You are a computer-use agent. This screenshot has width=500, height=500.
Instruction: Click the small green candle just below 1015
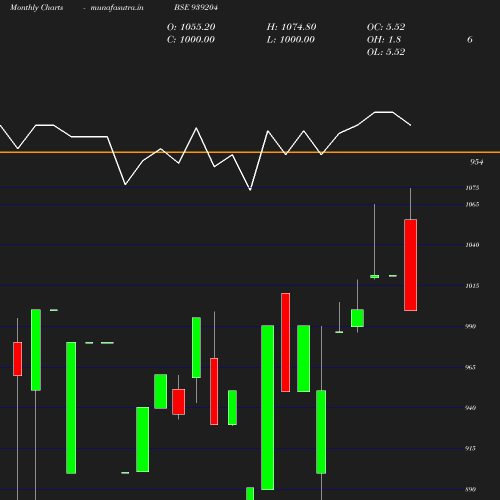coord(357,318)
